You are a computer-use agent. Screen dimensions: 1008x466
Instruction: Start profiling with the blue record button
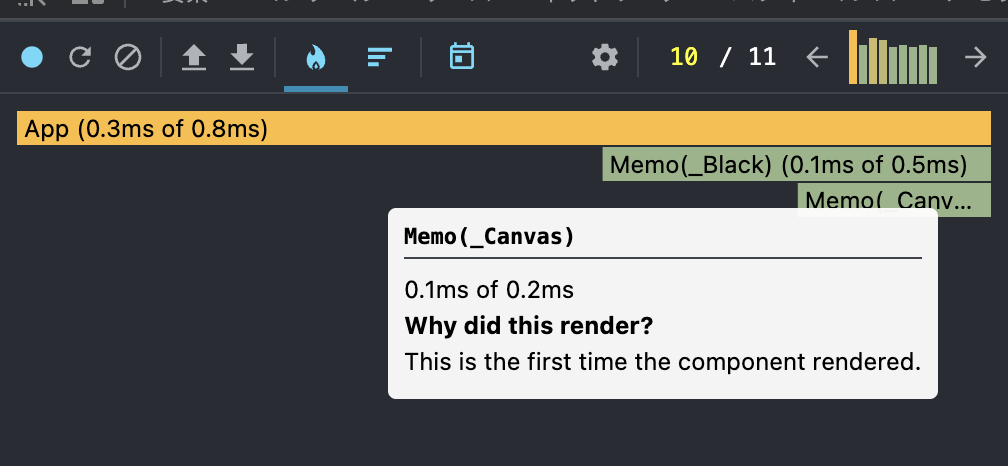[x=32, y=58]
